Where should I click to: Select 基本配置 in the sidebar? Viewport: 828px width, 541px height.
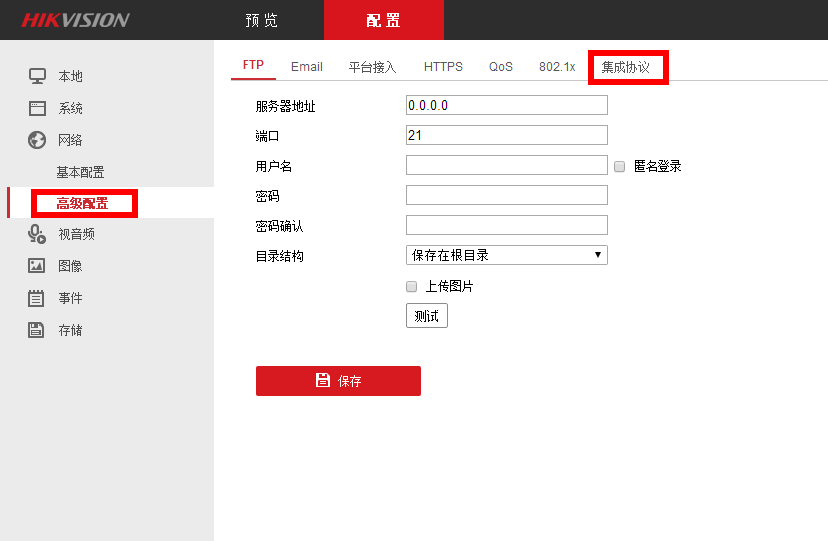(x=80, y=172)
